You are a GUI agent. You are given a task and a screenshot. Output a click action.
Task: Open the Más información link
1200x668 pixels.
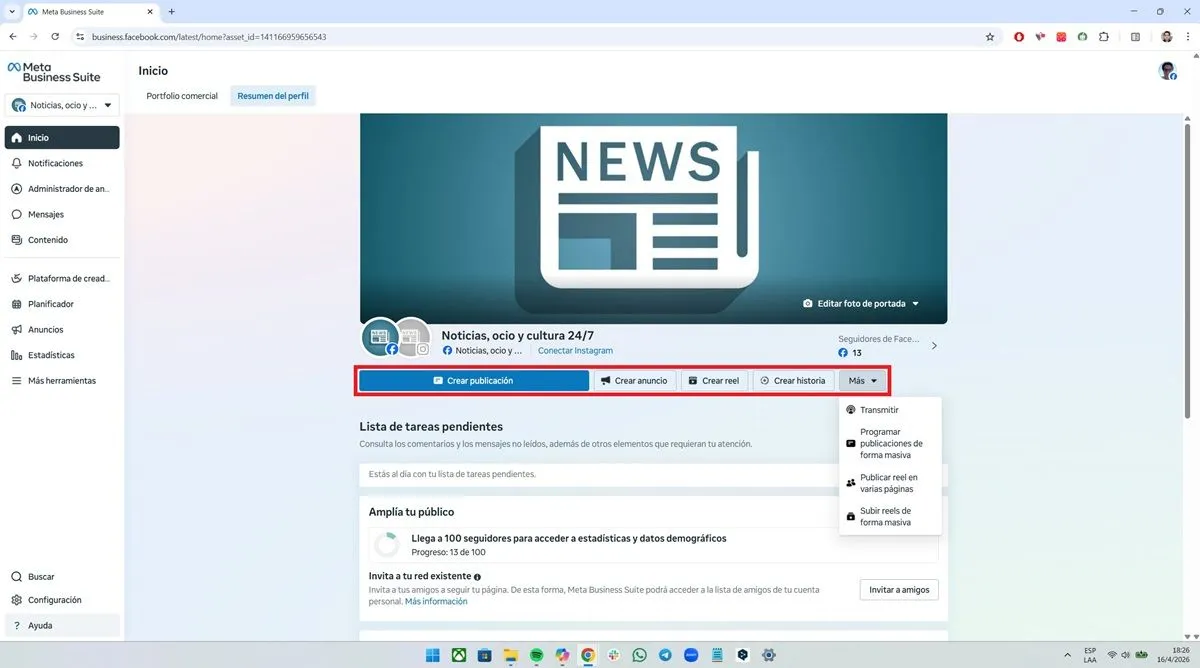coord(436,600)
